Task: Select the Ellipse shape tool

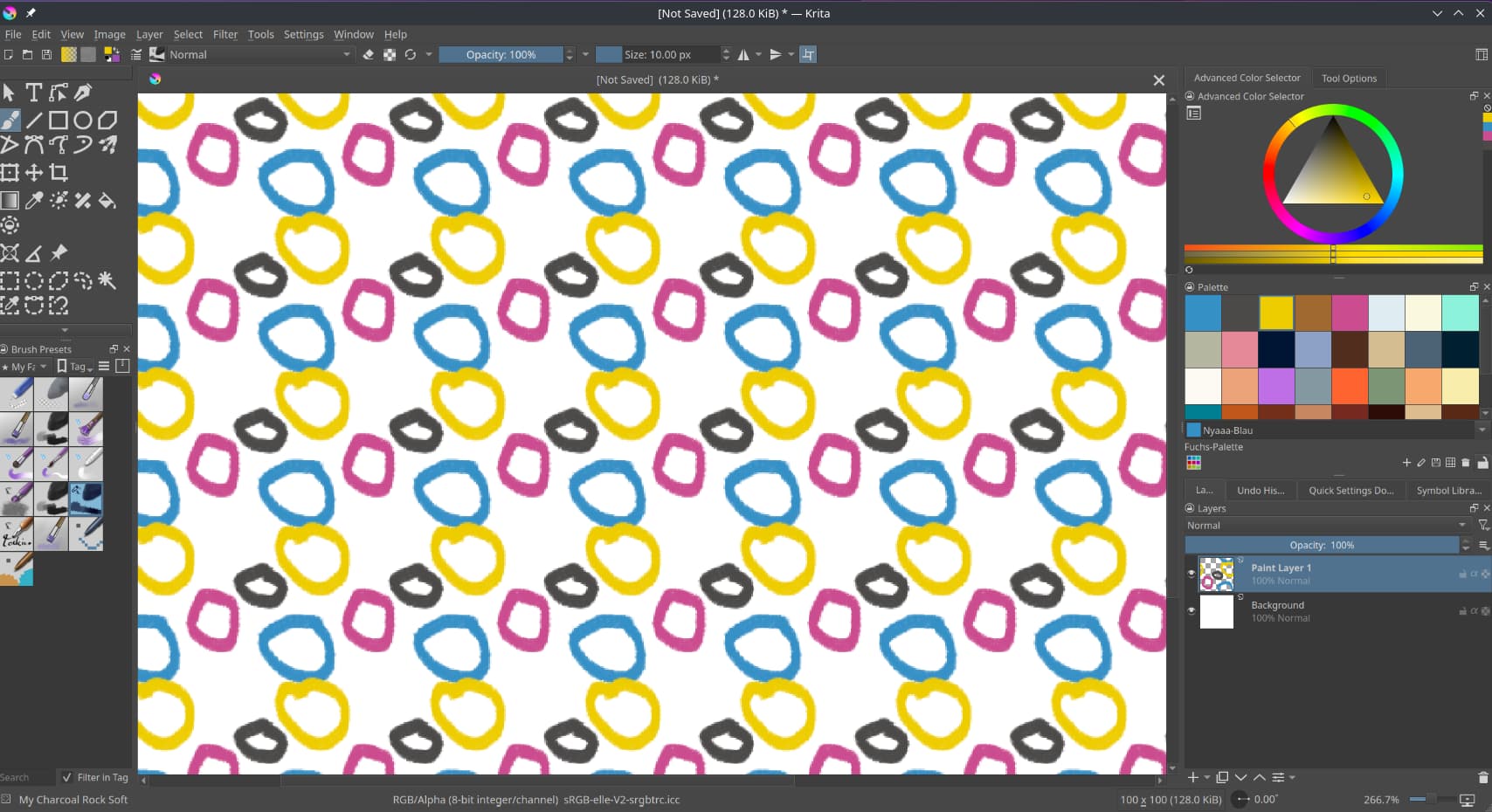Action: tap(83, 120)
